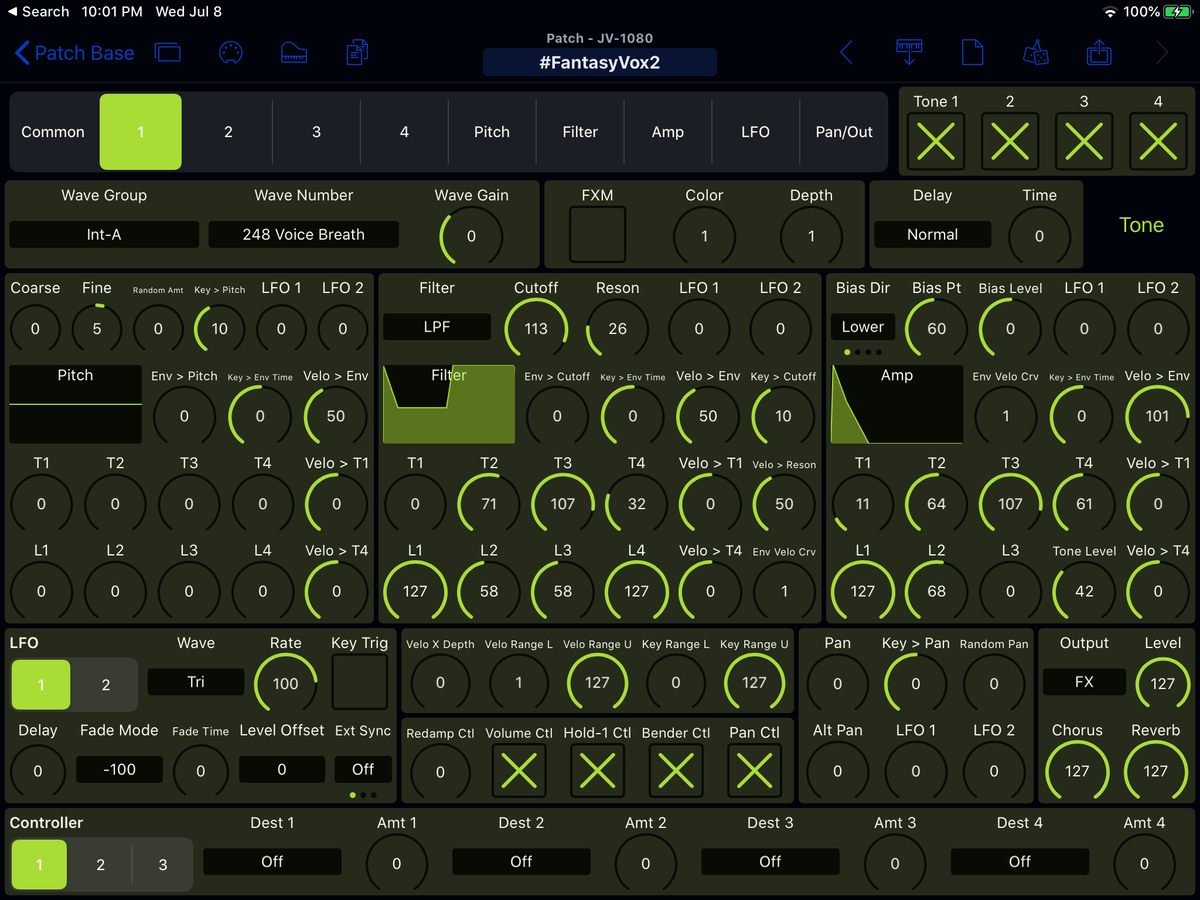Open Delay mode Normal dropdown
The image size is (1200, 900).
(932, 235)
